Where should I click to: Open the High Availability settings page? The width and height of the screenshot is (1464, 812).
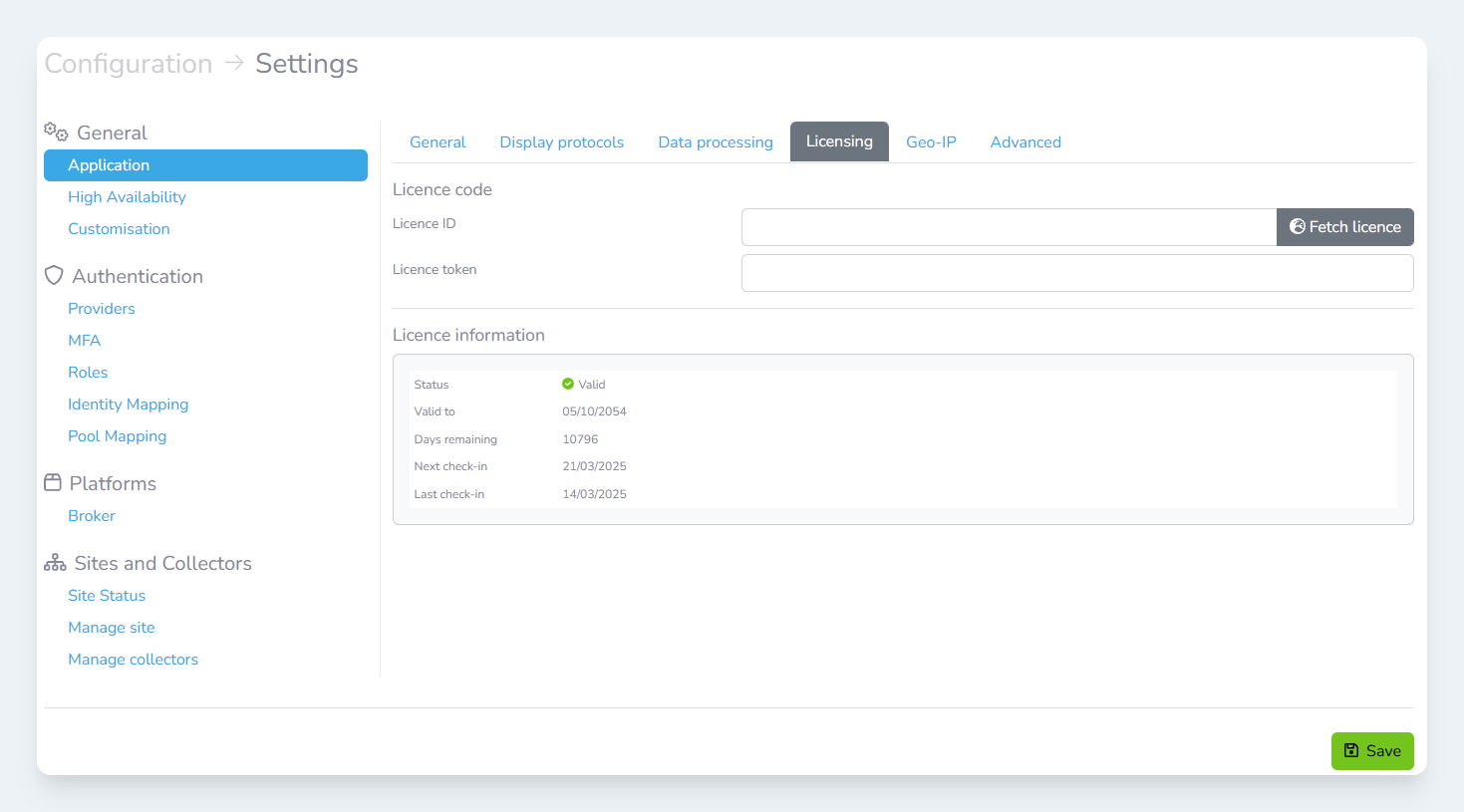(x=127, y=197)
